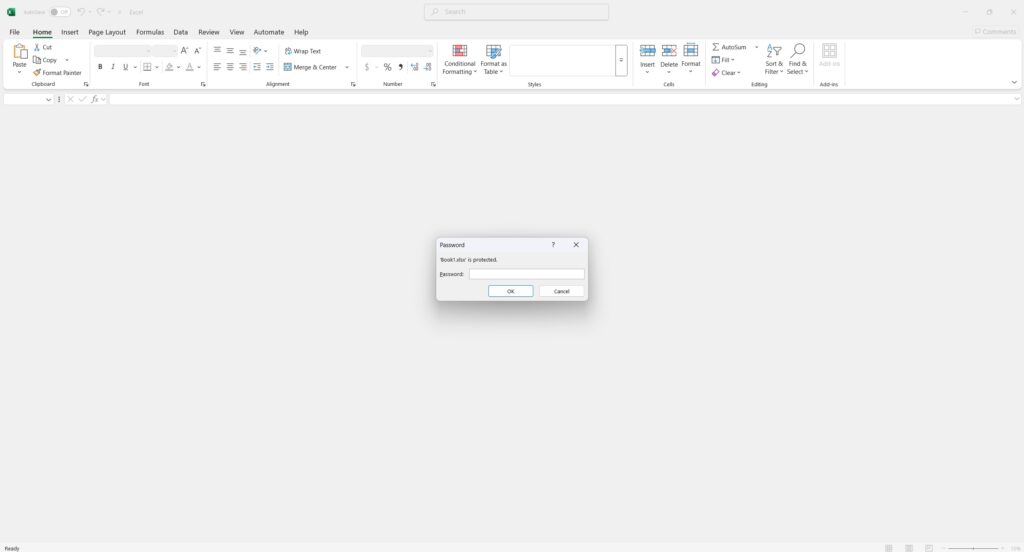Open the Page Layout ribbon tab
1024x552 pixels.
coord(107,32)
